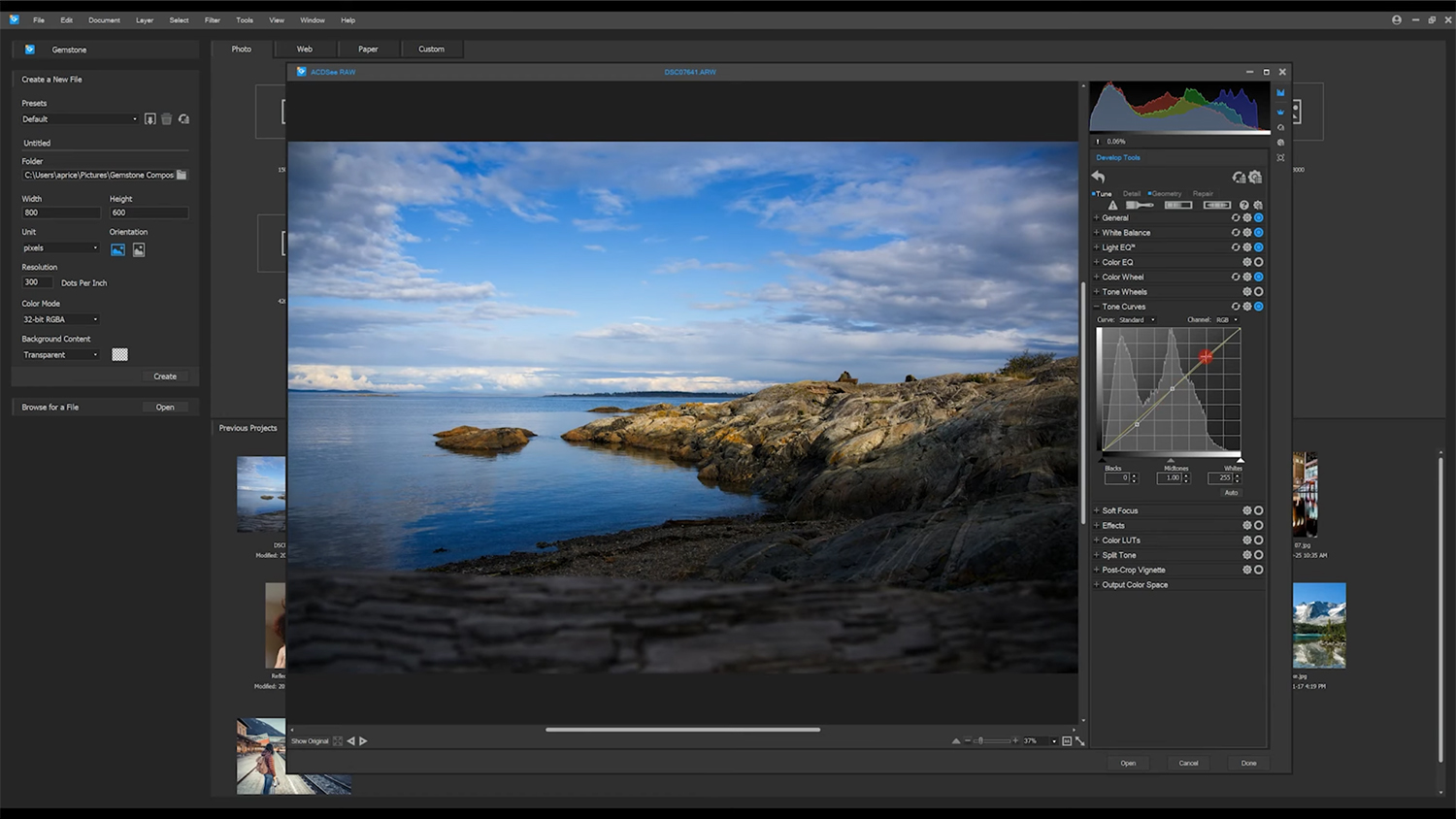Screen dimensions: 1456x819
Task: Open the develop help question-mark icon
Action: tap(1243, 205)
